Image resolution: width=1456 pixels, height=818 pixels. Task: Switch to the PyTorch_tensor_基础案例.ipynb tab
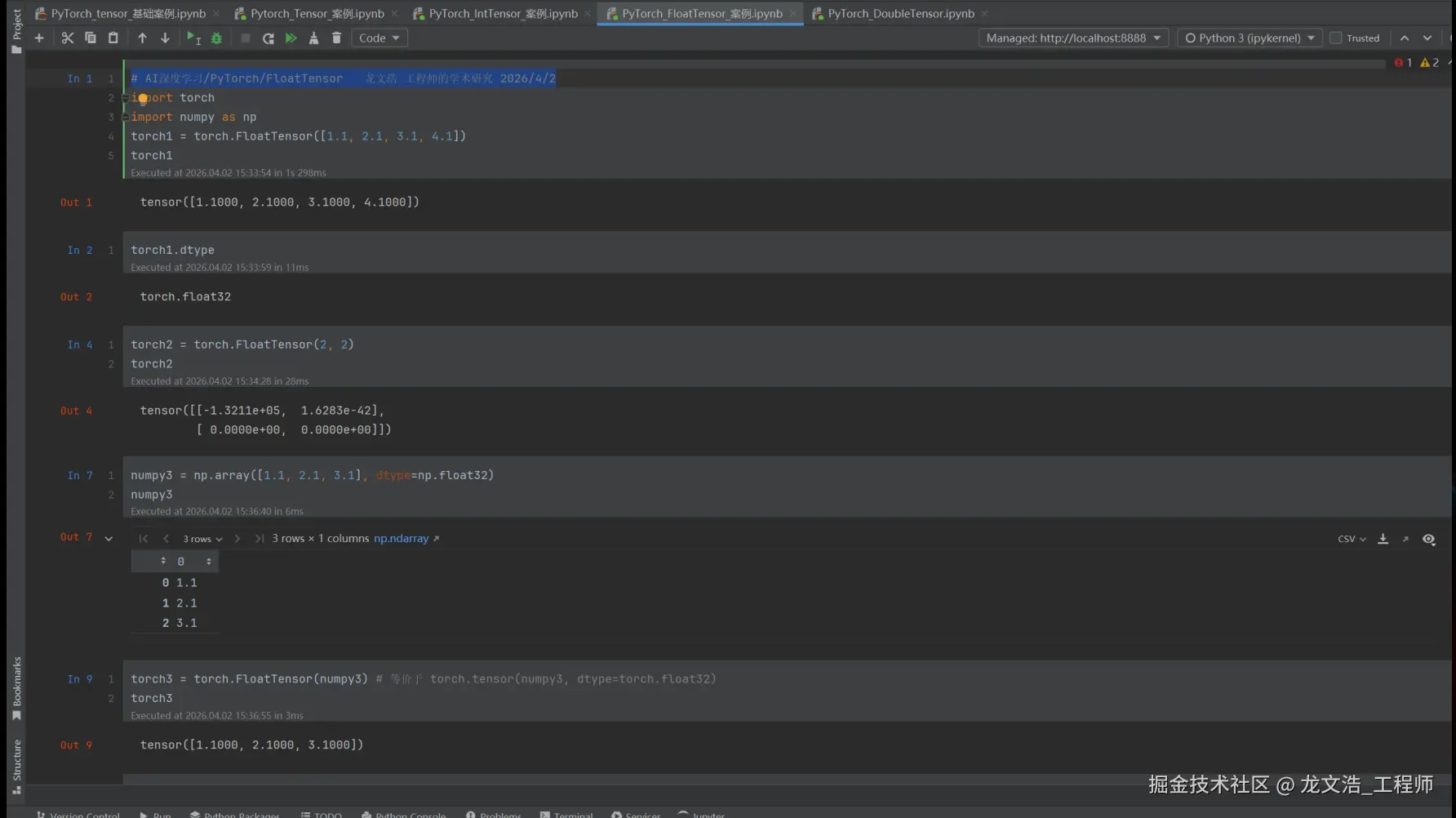(x=128, y=14)
